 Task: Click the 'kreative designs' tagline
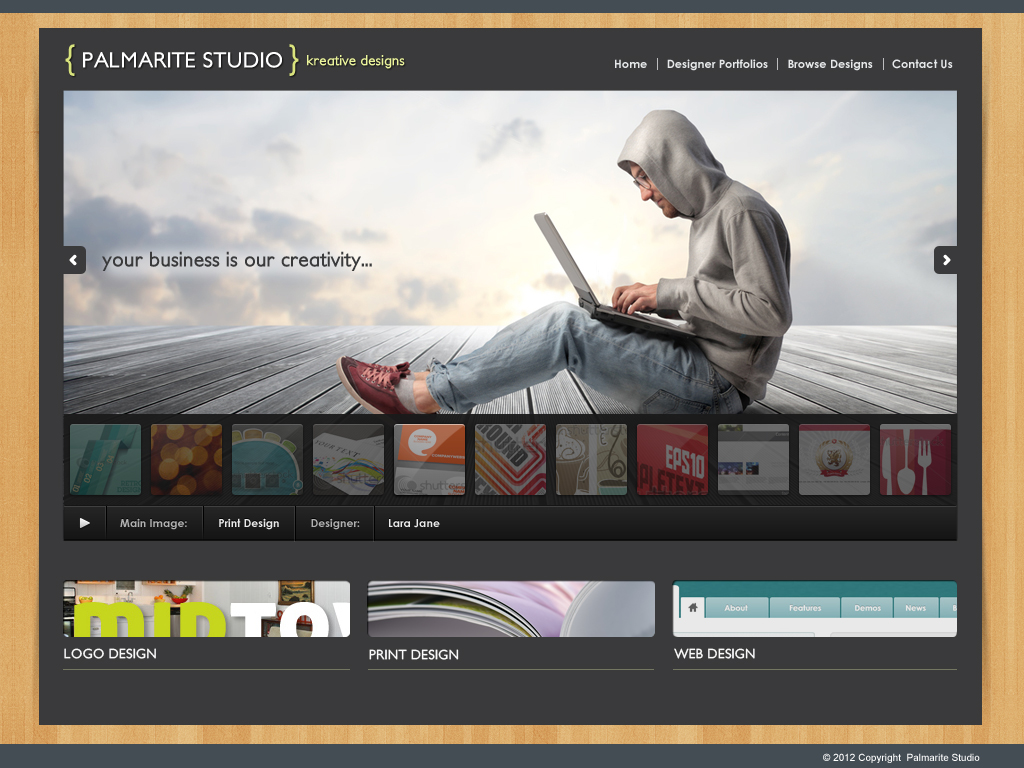(x=355, y=61)
